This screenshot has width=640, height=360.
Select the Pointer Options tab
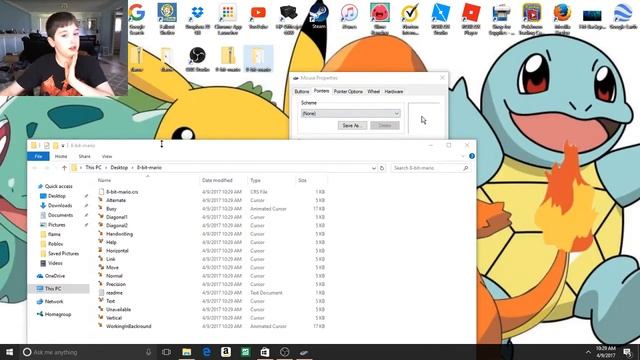(x=348, y=91)
